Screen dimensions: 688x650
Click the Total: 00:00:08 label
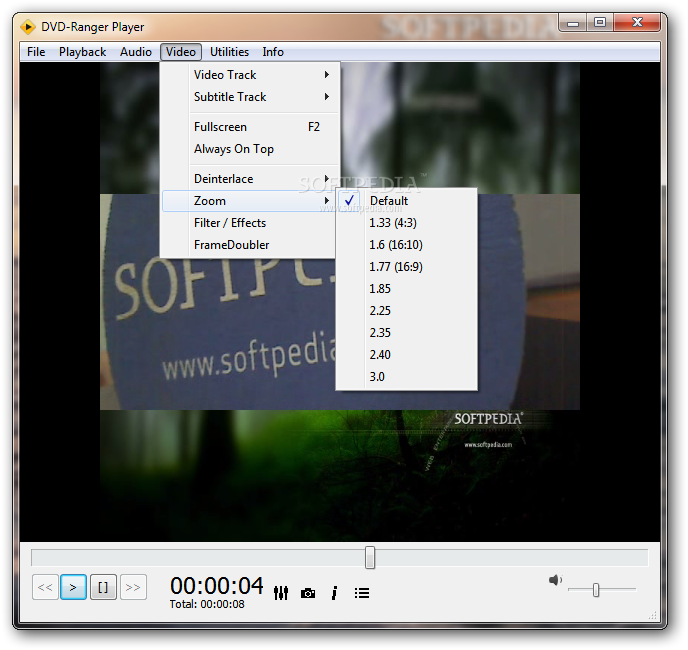[x=207, y=604]
